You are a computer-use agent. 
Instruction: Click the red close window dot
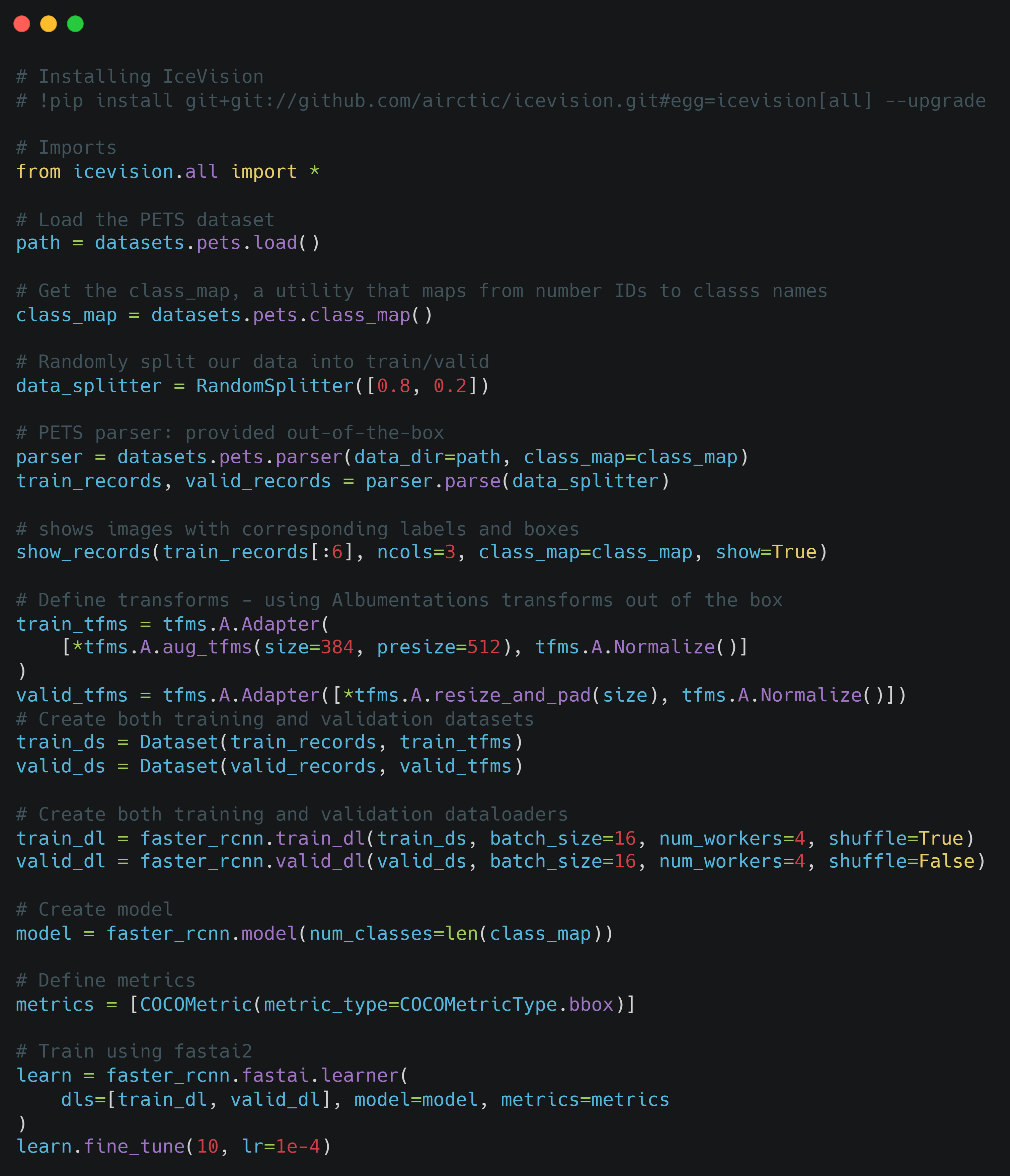point(21,24)
